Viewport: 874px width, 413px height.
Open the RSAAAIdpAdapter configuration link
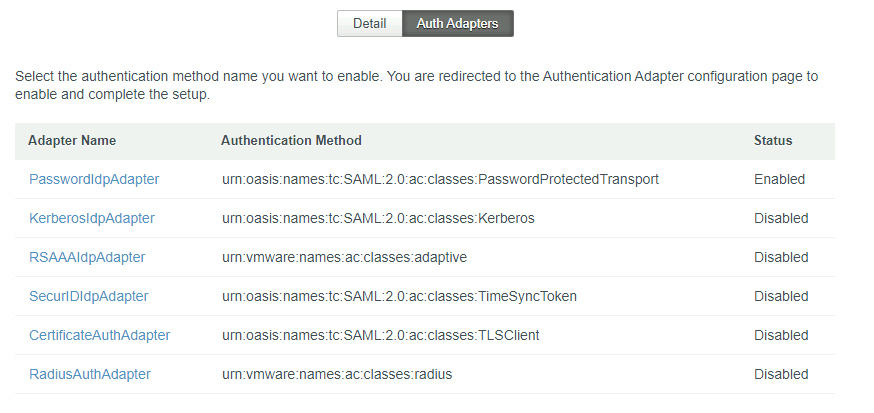(87, 257)
